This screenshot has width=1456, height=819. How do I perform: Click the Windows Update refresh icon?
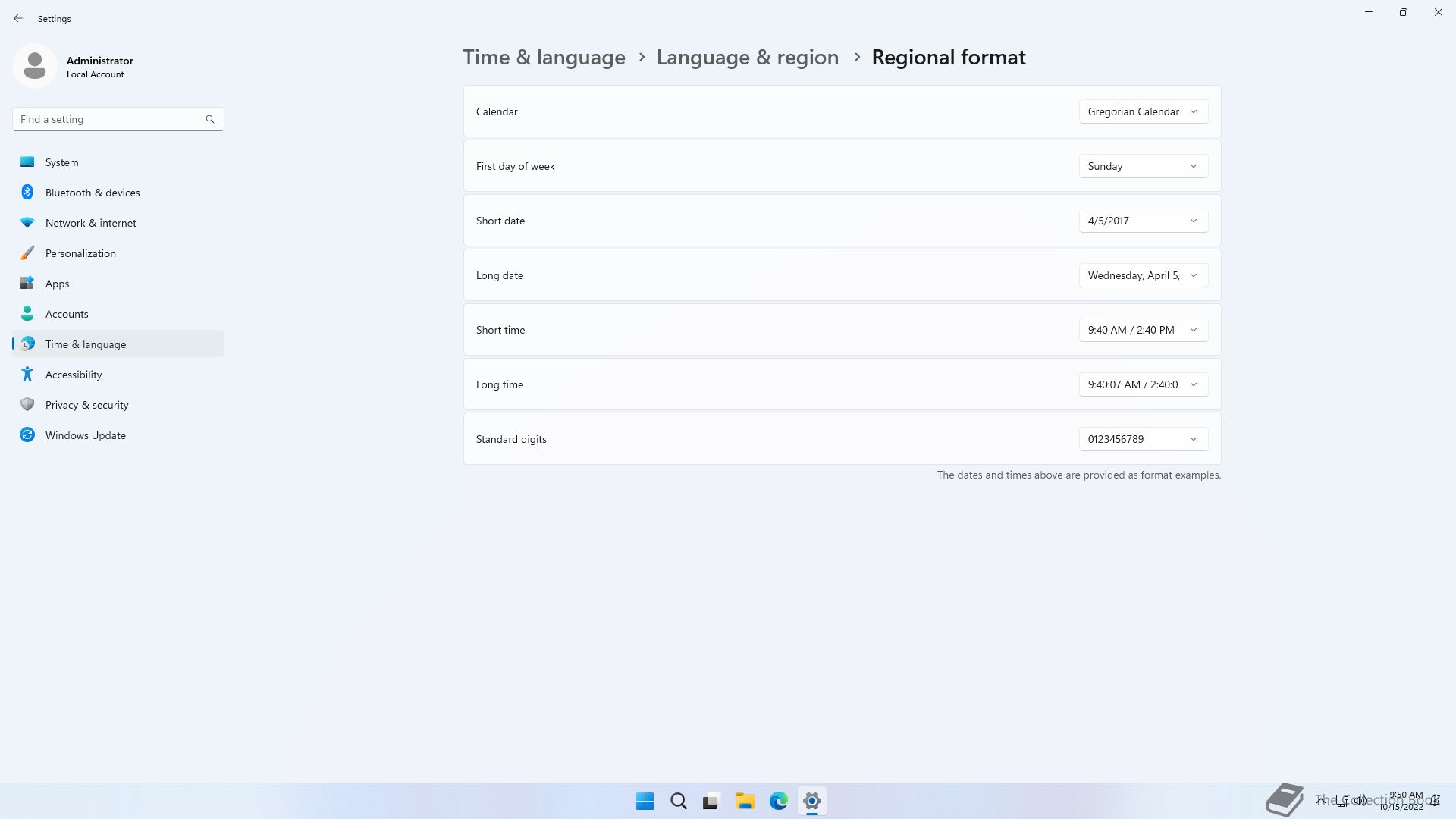[27, 435]
